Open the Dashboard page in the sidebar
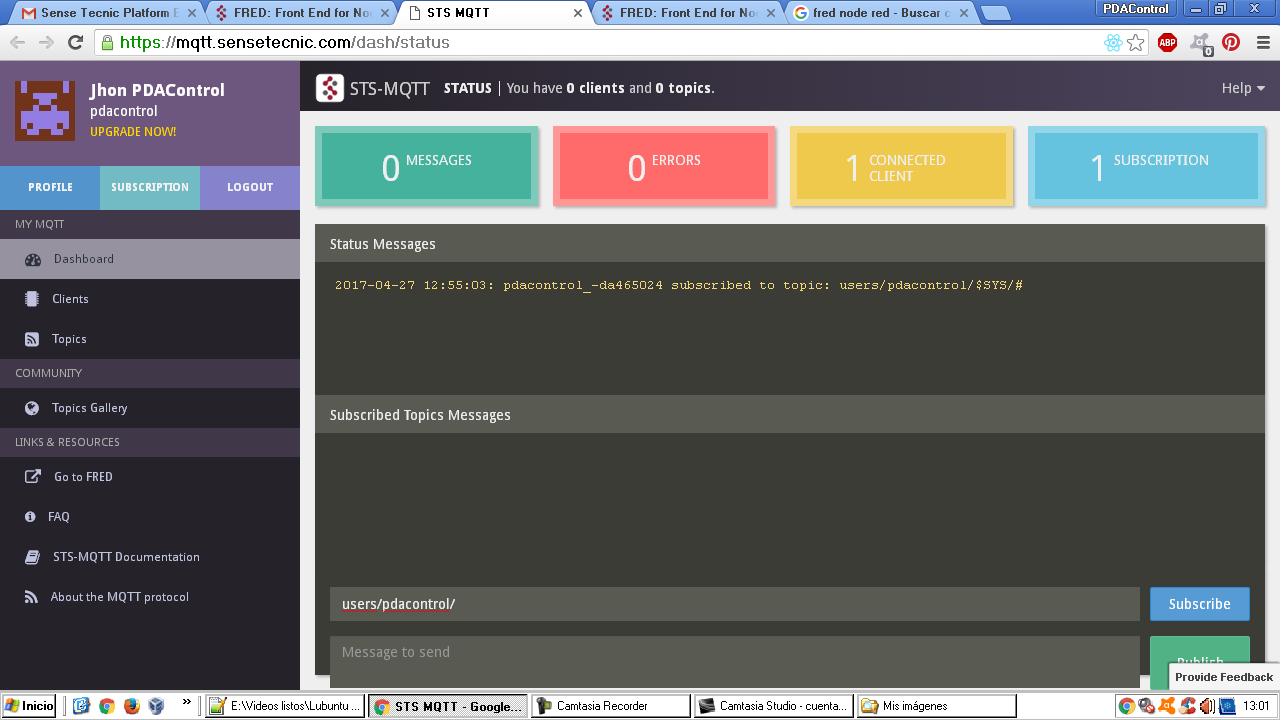 tap(150, 259)
